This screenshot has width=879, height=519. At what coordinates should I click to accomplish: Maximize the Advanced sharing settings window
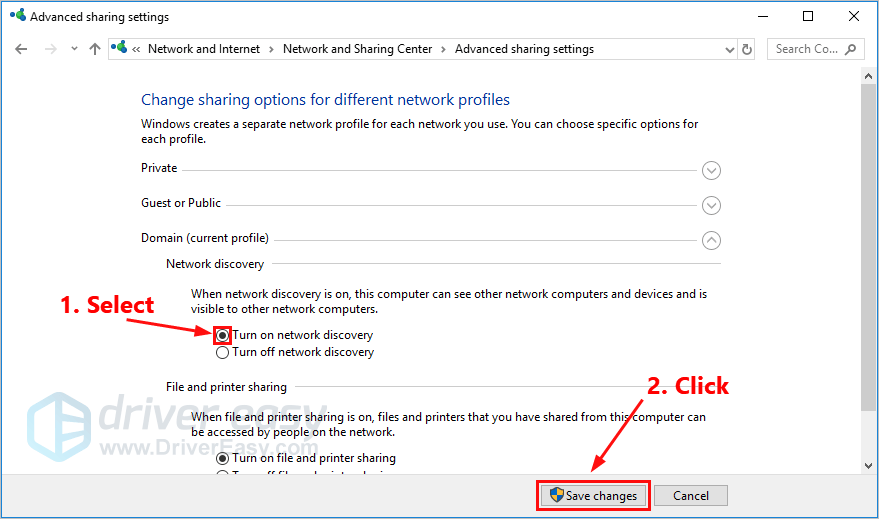pyautogui.click(x=808, y=16)
